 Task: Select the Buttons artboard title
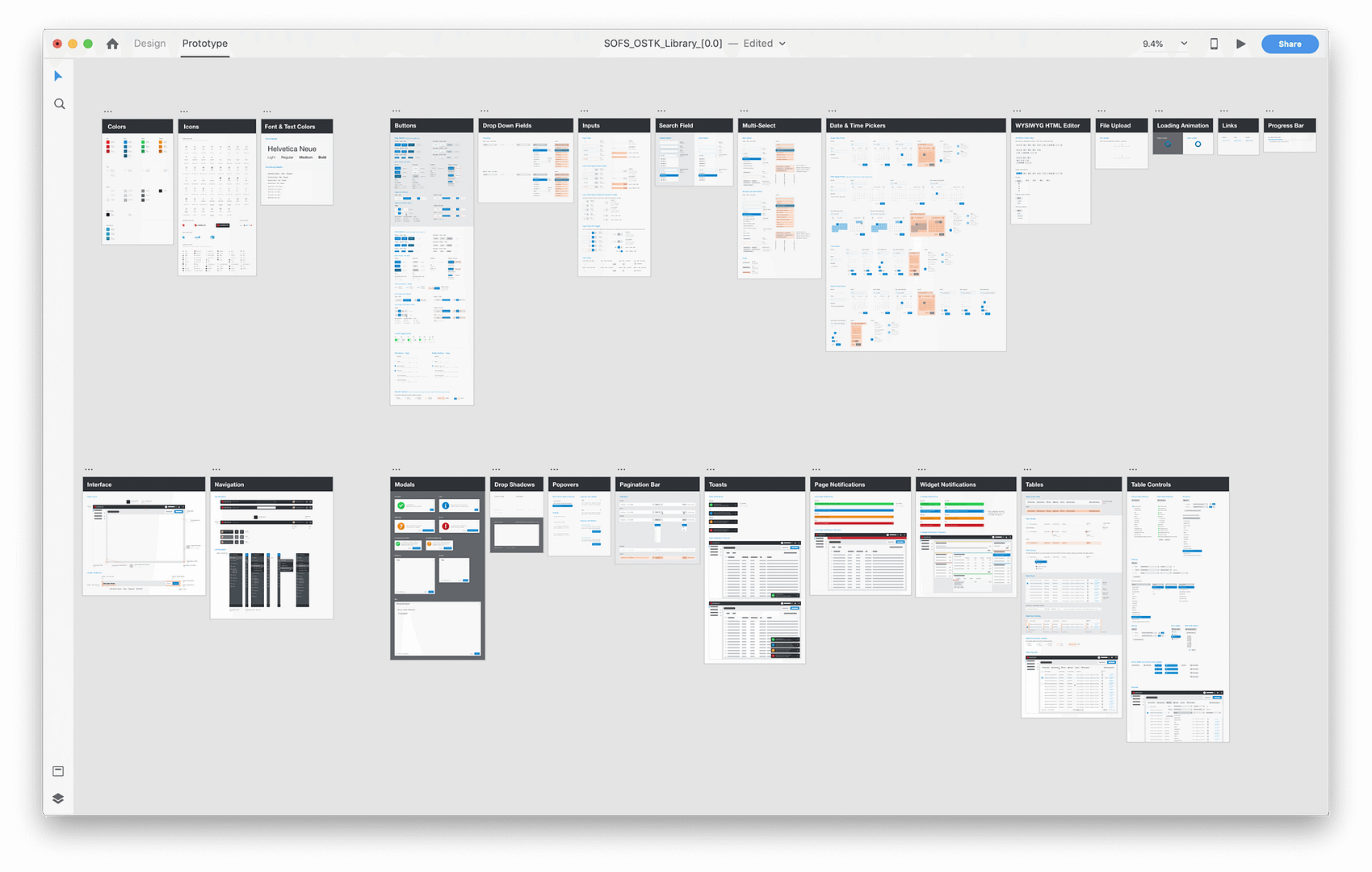click(405, 126)
